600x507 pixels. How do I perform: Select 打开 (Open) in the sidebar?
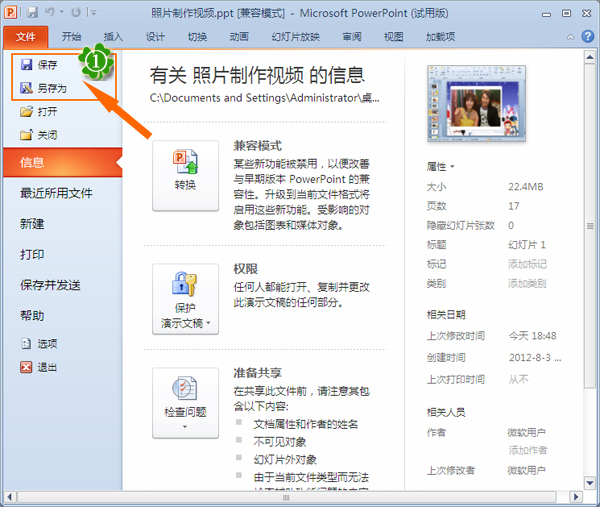click(x=39, y=112)
